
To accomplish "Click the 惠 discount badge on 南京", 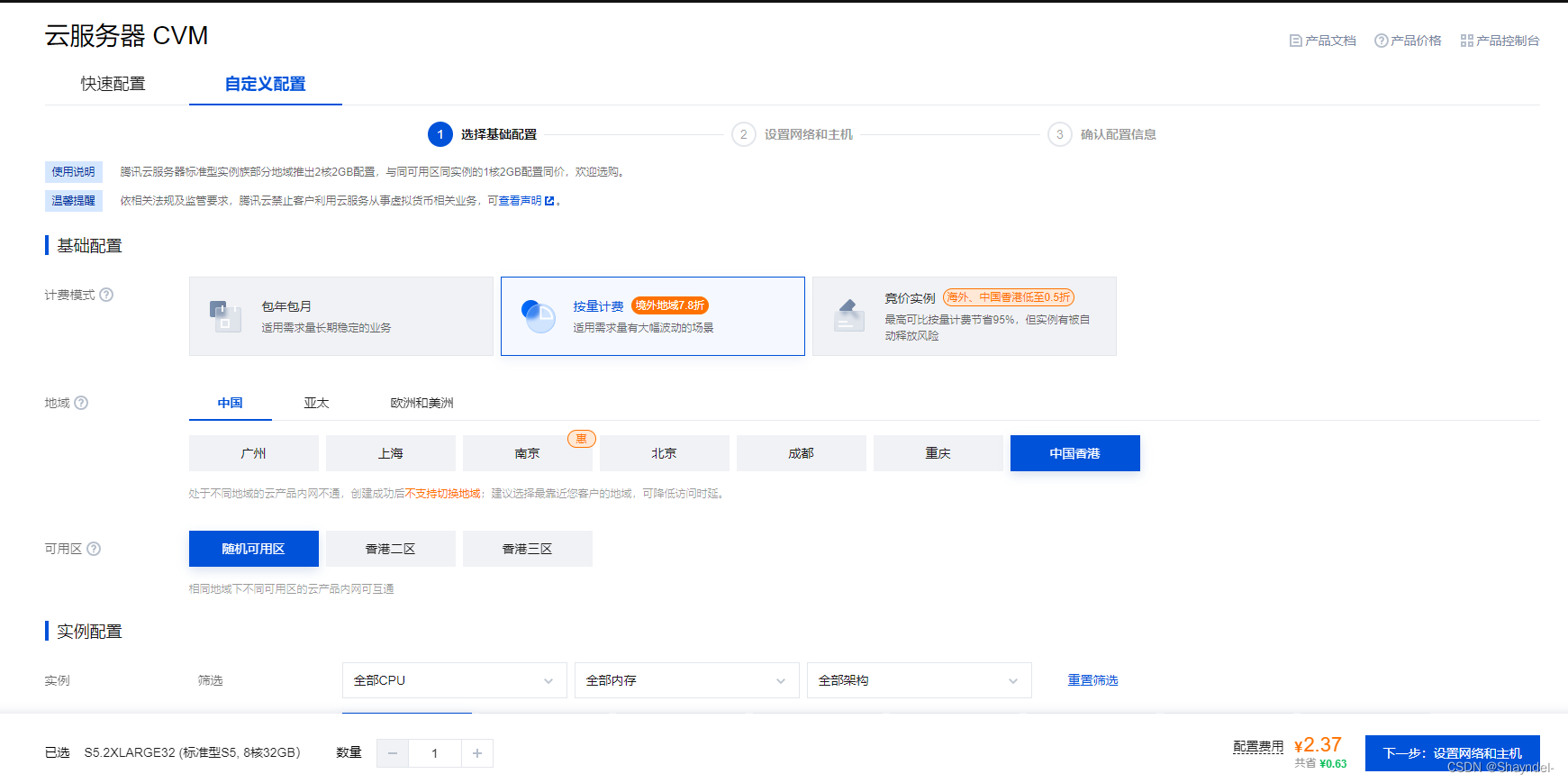I will [x=581, y=439].
